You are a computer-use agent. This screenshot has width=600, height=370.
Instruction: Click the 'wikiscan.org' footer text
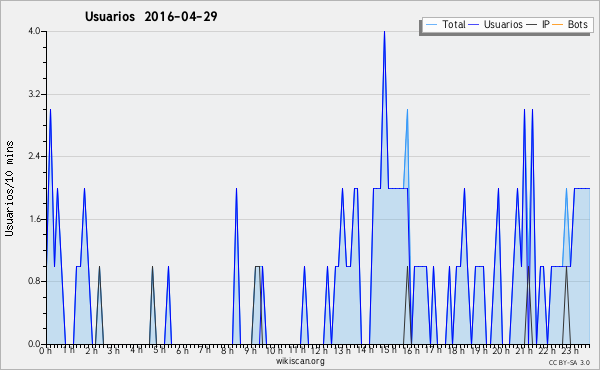click(300, 361)
